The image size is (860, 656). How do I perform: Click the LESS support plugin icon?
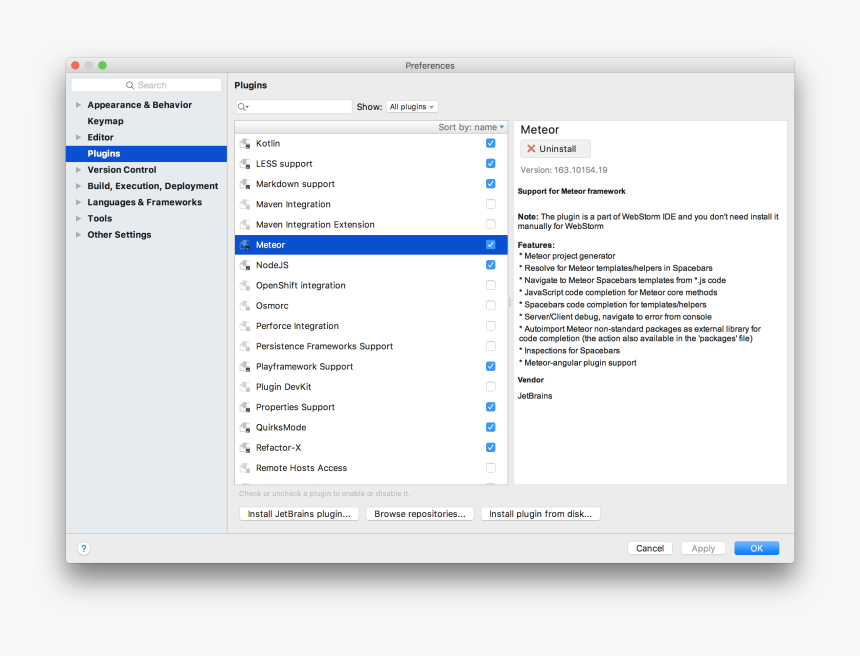pos(245,164)
